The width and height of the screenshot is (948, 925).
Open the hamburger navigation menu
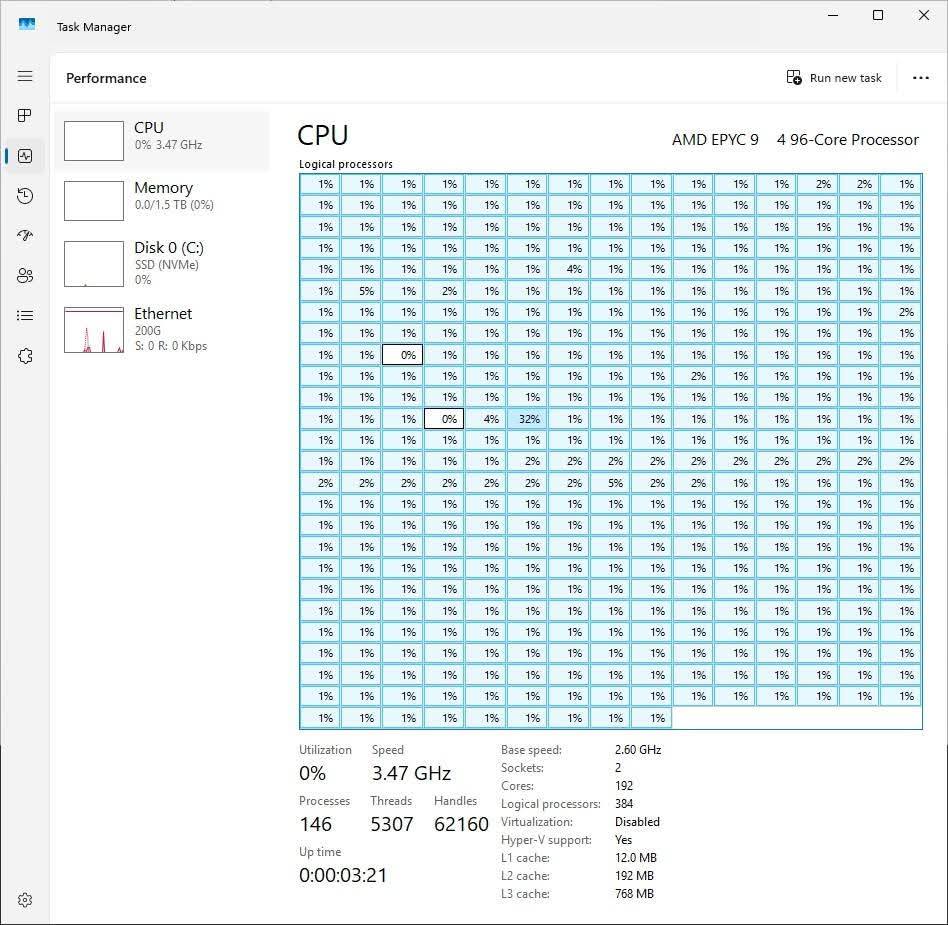[25, 76]
